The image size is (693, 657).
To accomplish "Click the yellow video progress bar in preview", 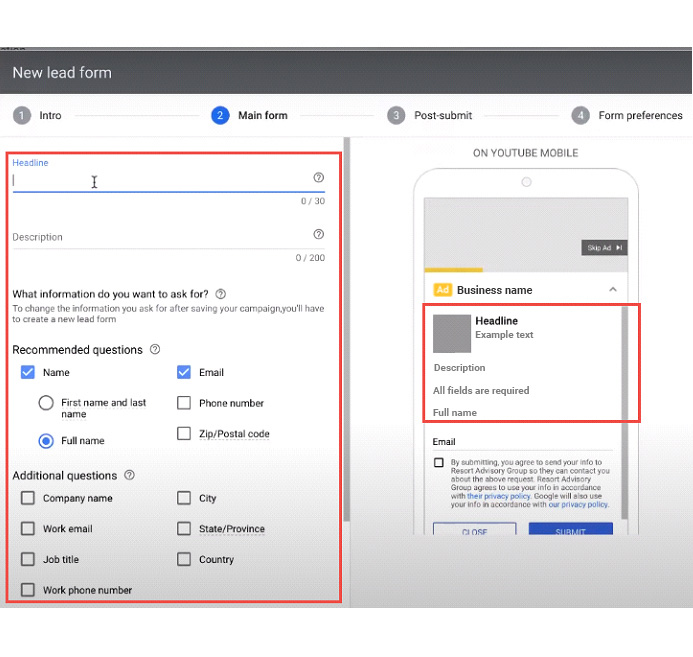I will tap(453, 270).
